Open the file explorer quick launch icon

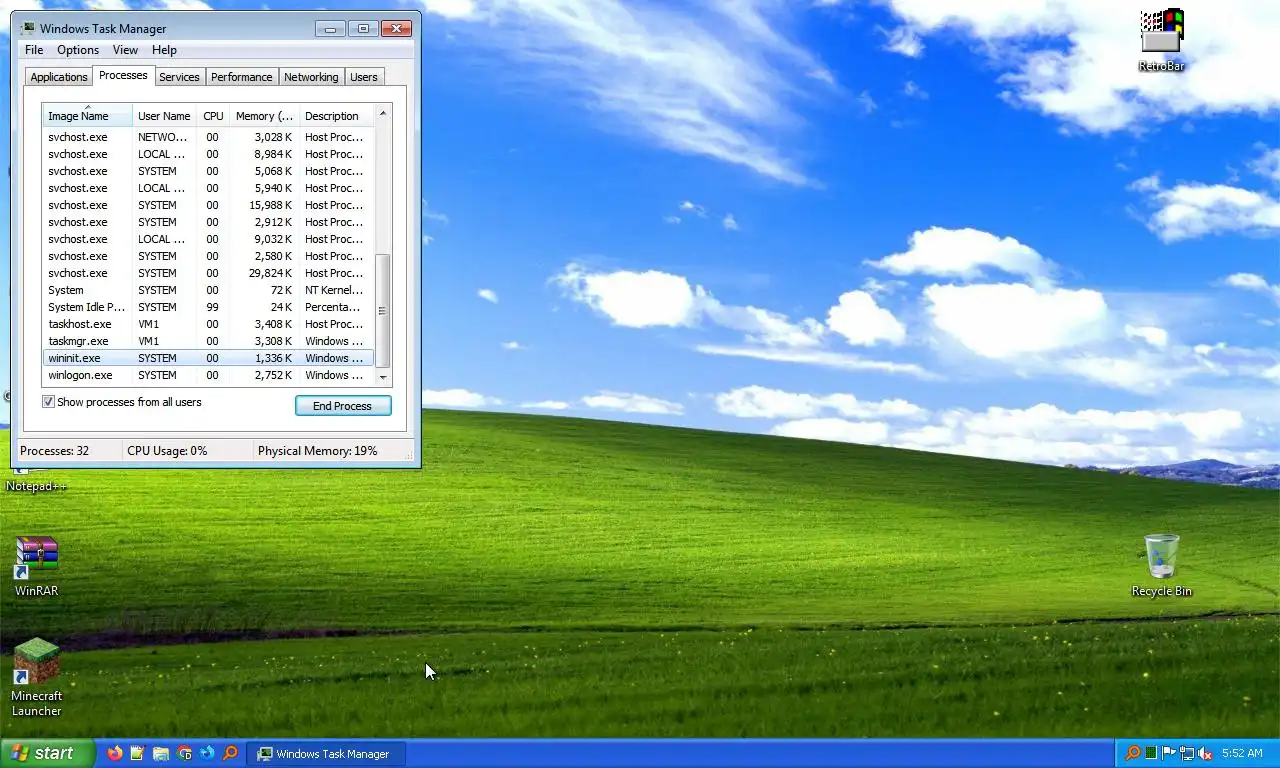pos(161,753)
